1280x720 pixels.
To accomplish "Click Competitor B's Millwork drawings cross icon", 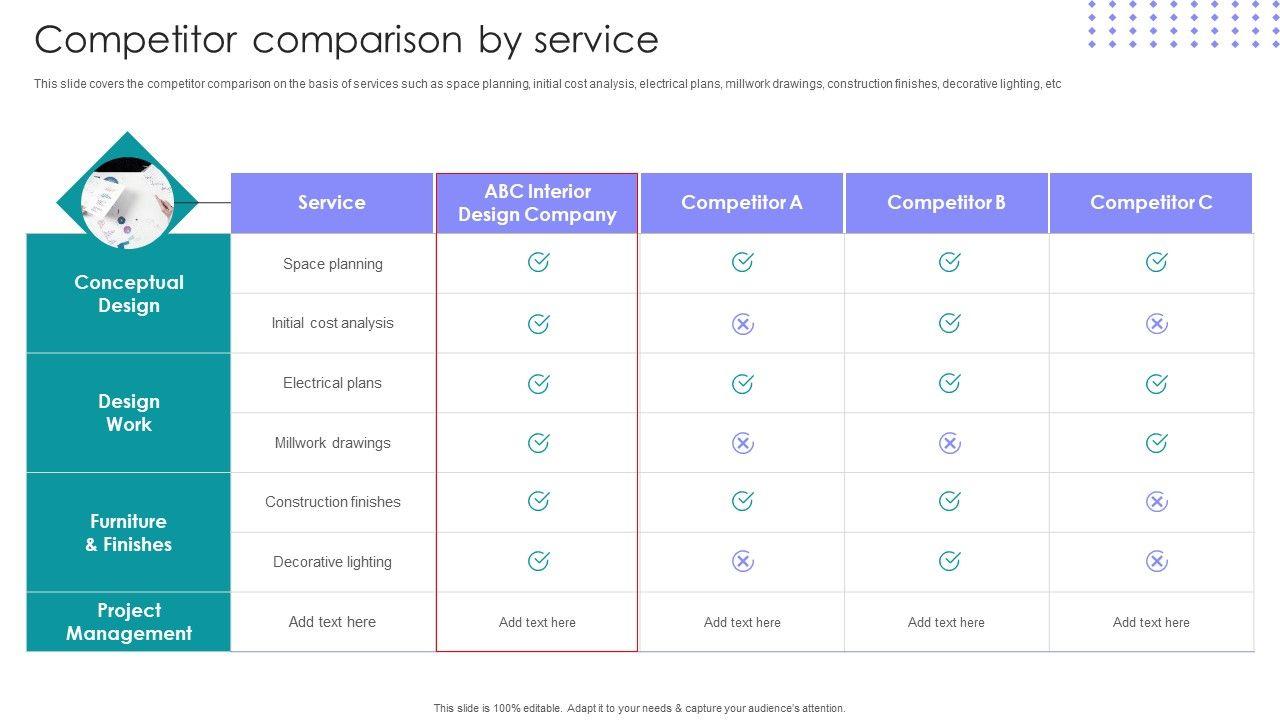I will point(949,443).
